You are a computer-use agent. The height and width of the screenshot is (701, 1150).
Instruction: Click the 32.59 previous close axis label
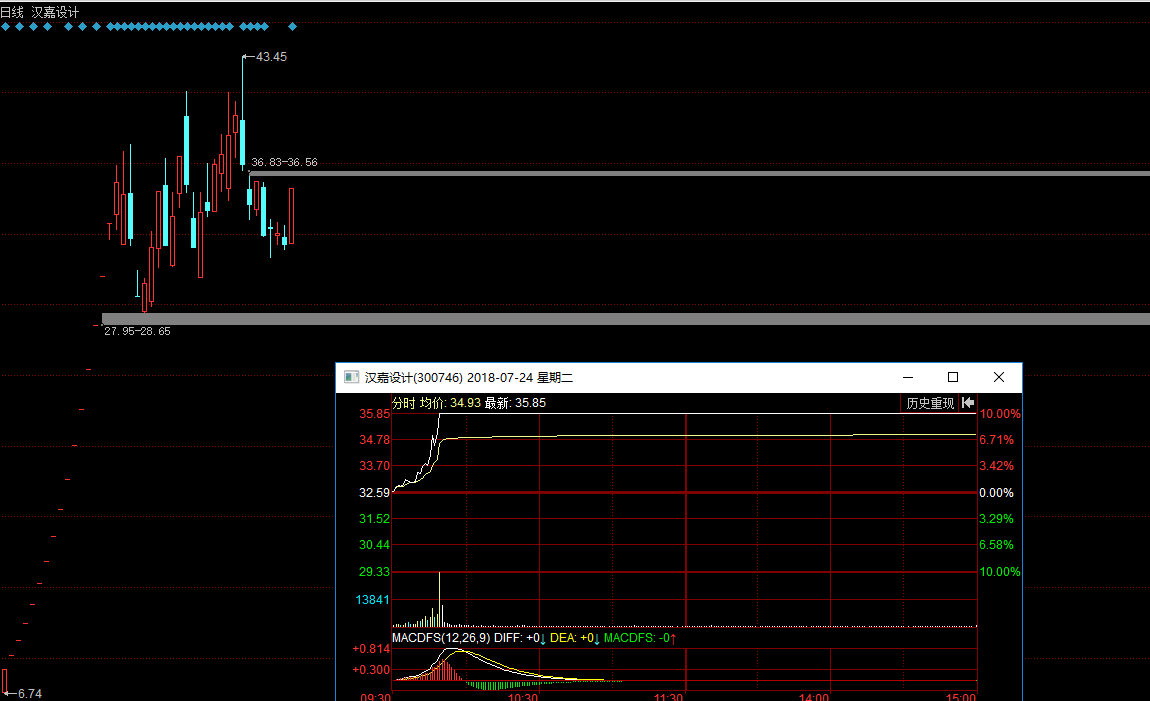tap(374, 493)
